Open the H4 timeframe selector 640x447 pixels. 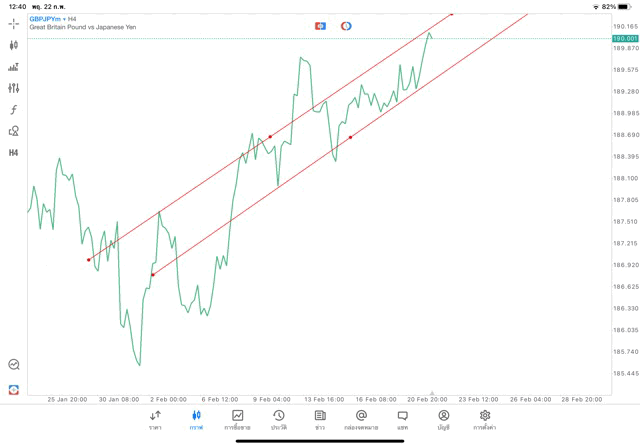(14, 153)
